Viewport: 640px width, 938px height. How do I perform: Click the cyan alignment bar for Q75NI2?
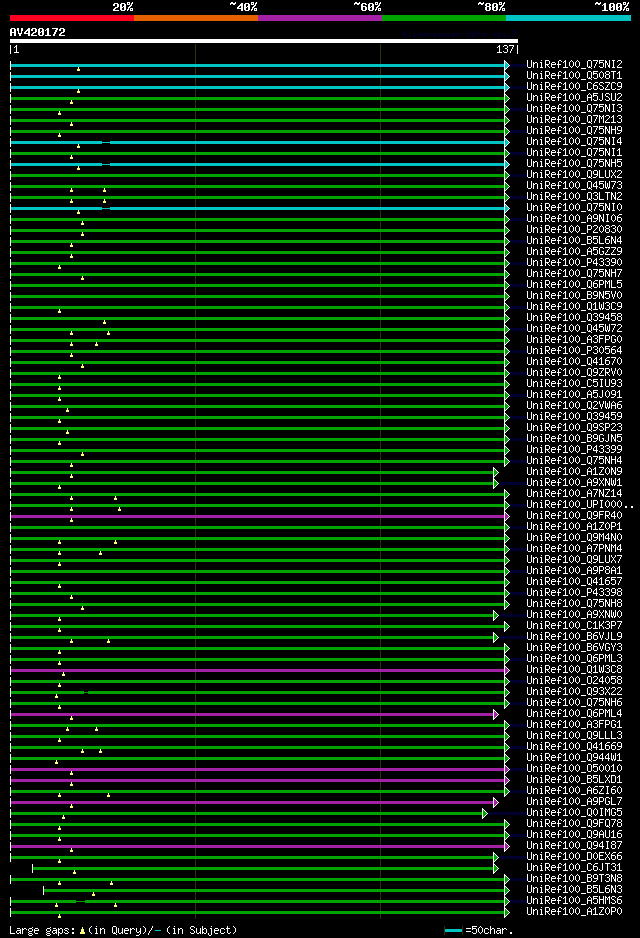tap(257, 65)
